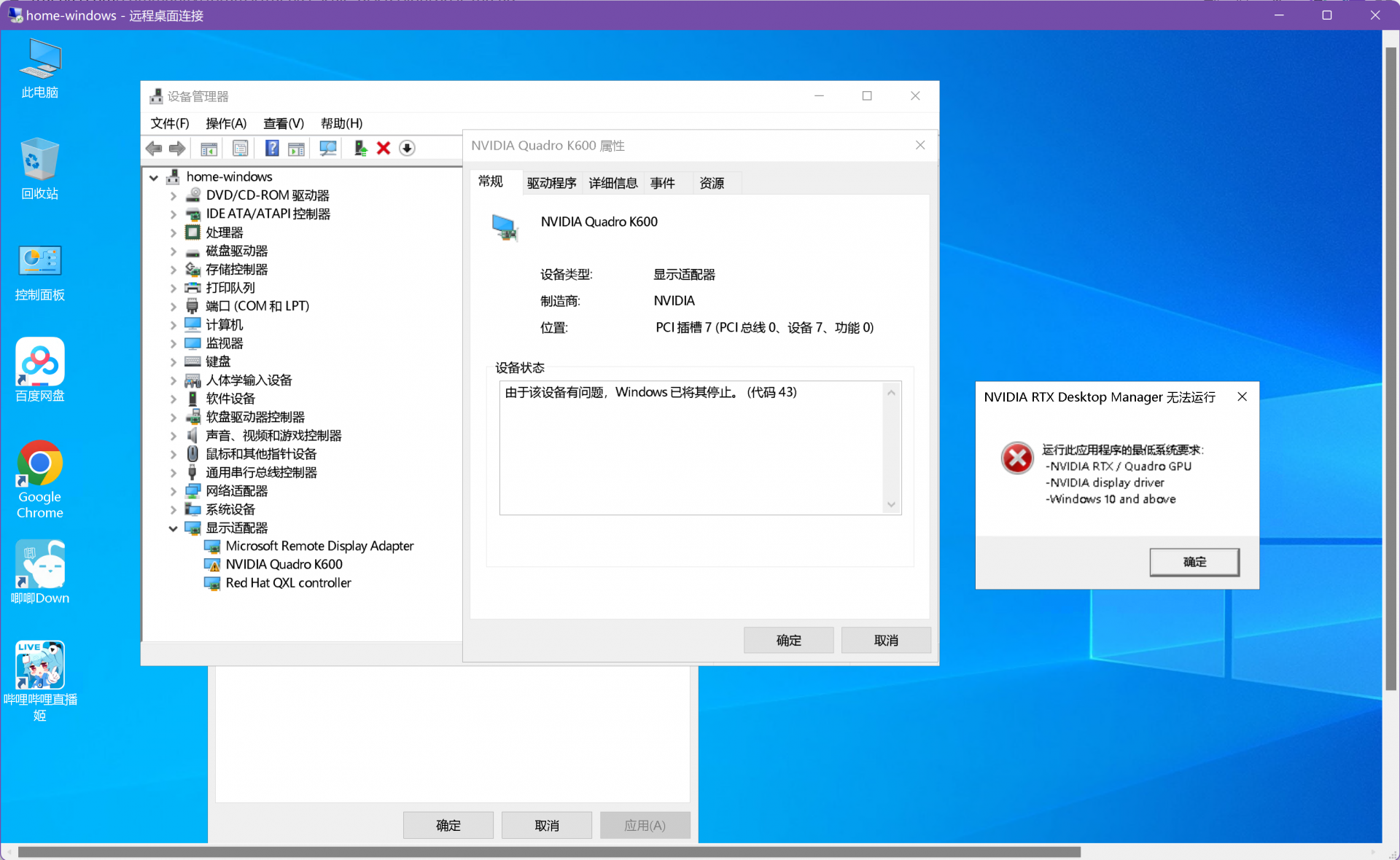Select the 鼠标和其他指针设备 tree item
This screenshot has height=860, width=1400.
click(x=261, y=454)
